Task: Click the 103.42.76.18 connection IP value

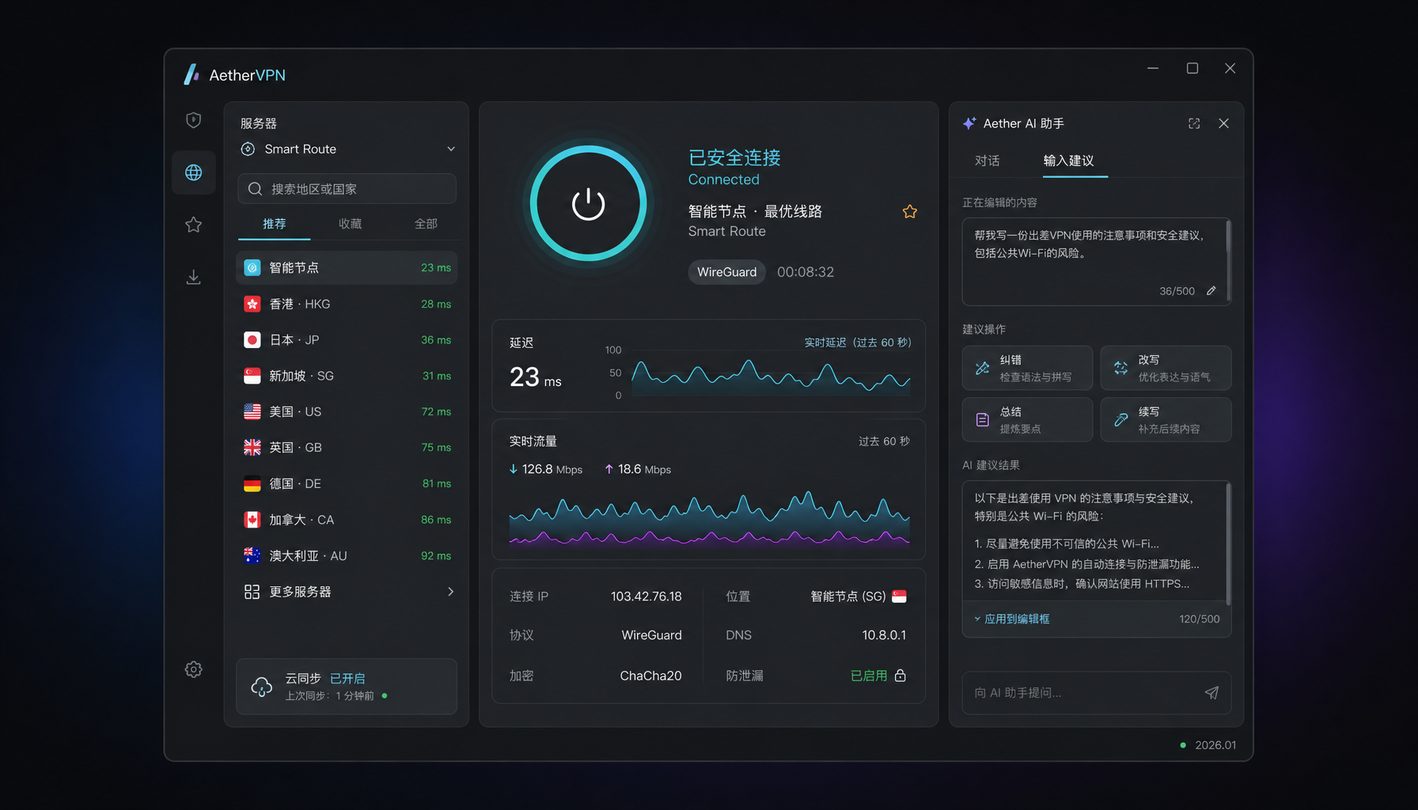Action: tap(646, 596)
